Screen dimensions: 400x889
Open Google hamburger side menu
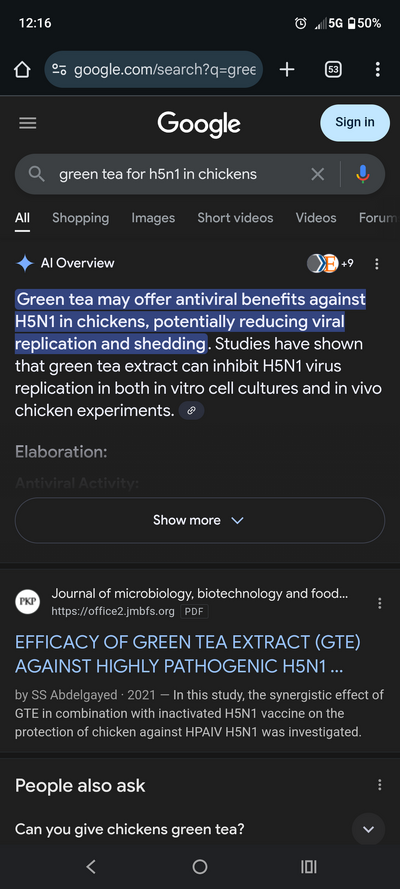(x=28, y=123)
